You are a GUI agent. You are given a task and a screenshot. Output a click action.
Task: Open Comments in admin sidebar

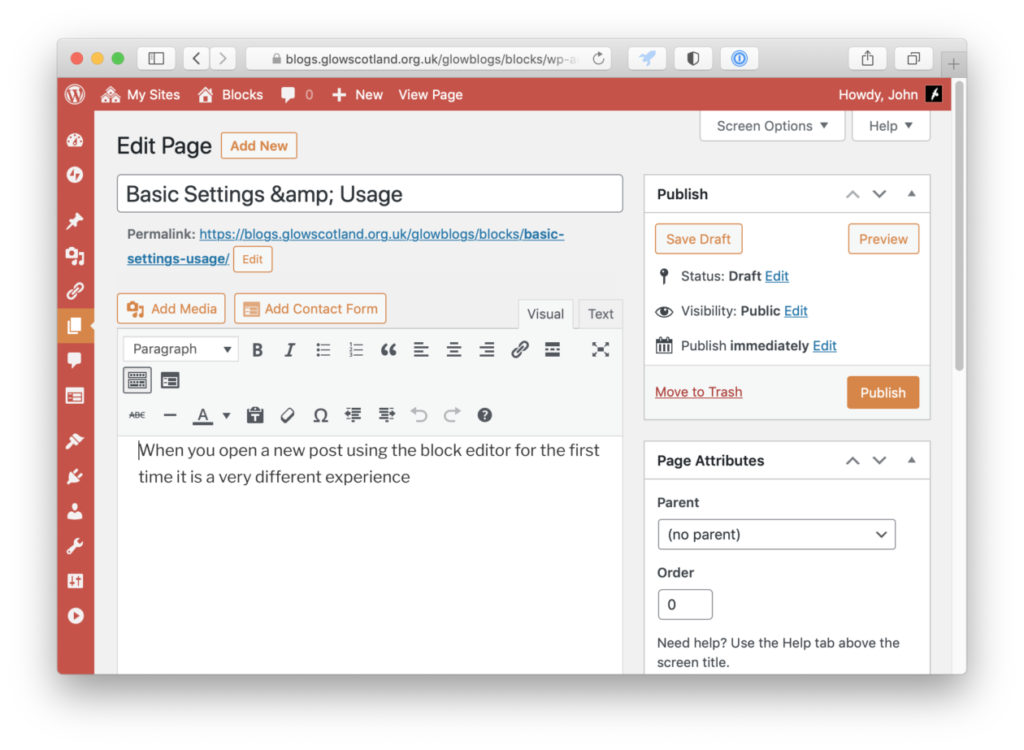75,361
